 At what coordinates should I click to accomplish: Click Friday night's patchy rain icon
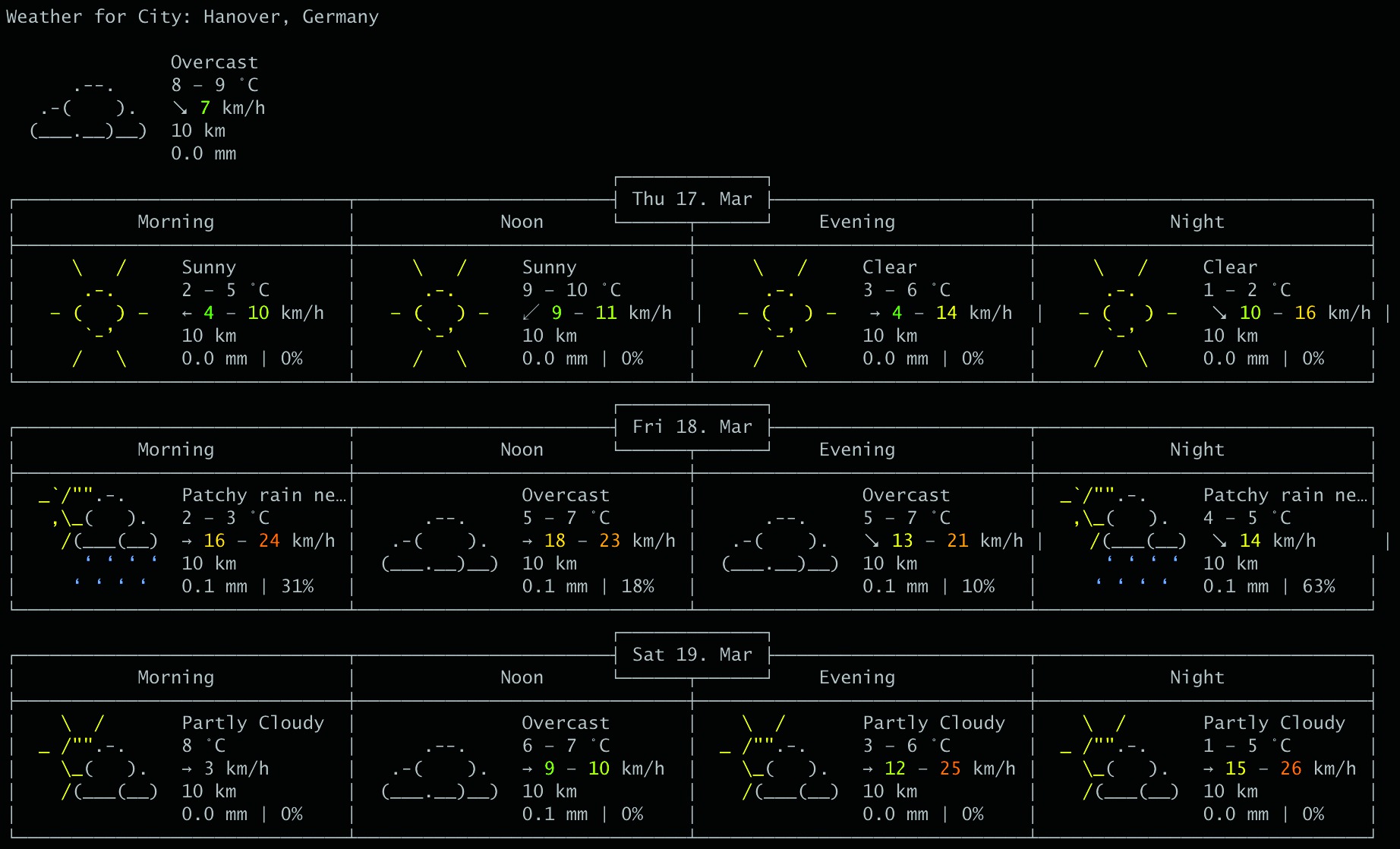1121,540
